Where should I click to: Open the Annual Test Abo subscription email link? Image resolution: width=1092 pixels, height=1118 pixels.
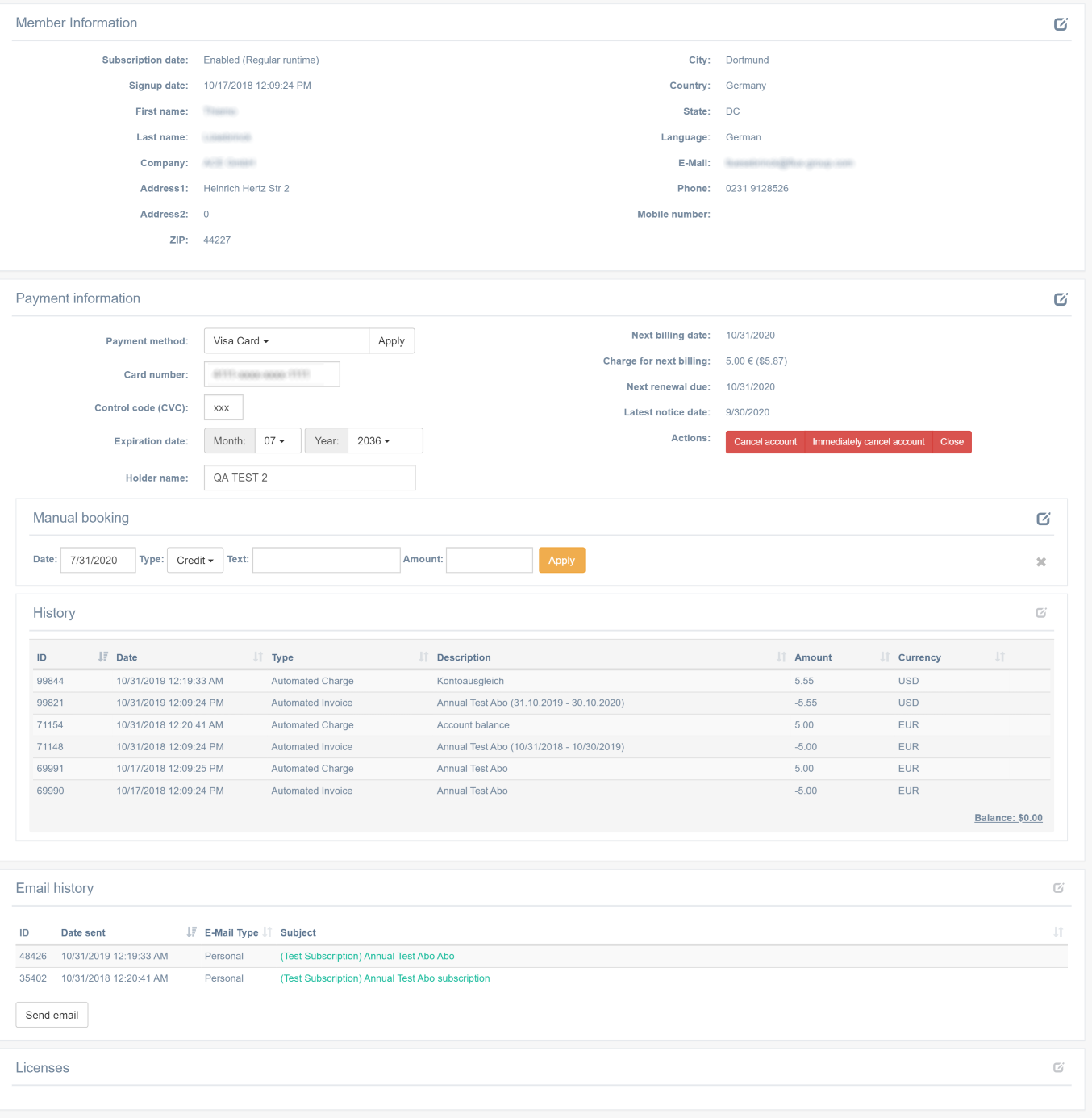(x=385, y=978)
